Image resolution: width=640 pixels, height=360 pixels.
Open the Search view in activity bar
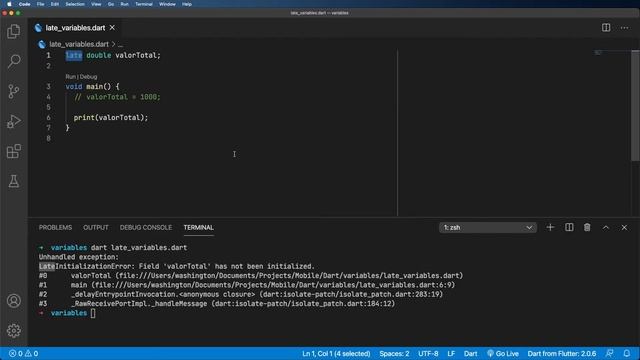pos(13,62)
